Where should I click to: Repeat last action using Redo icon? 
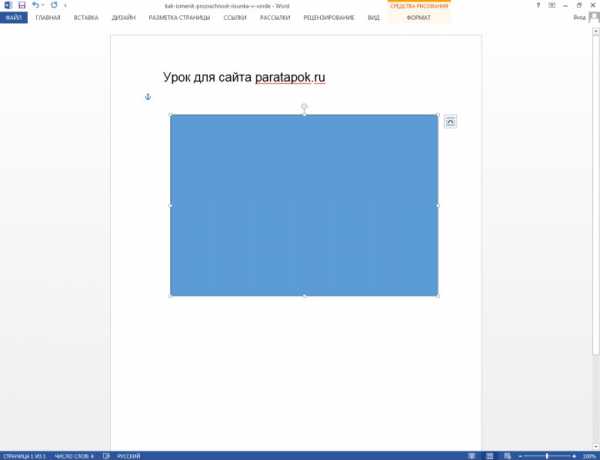54,5
